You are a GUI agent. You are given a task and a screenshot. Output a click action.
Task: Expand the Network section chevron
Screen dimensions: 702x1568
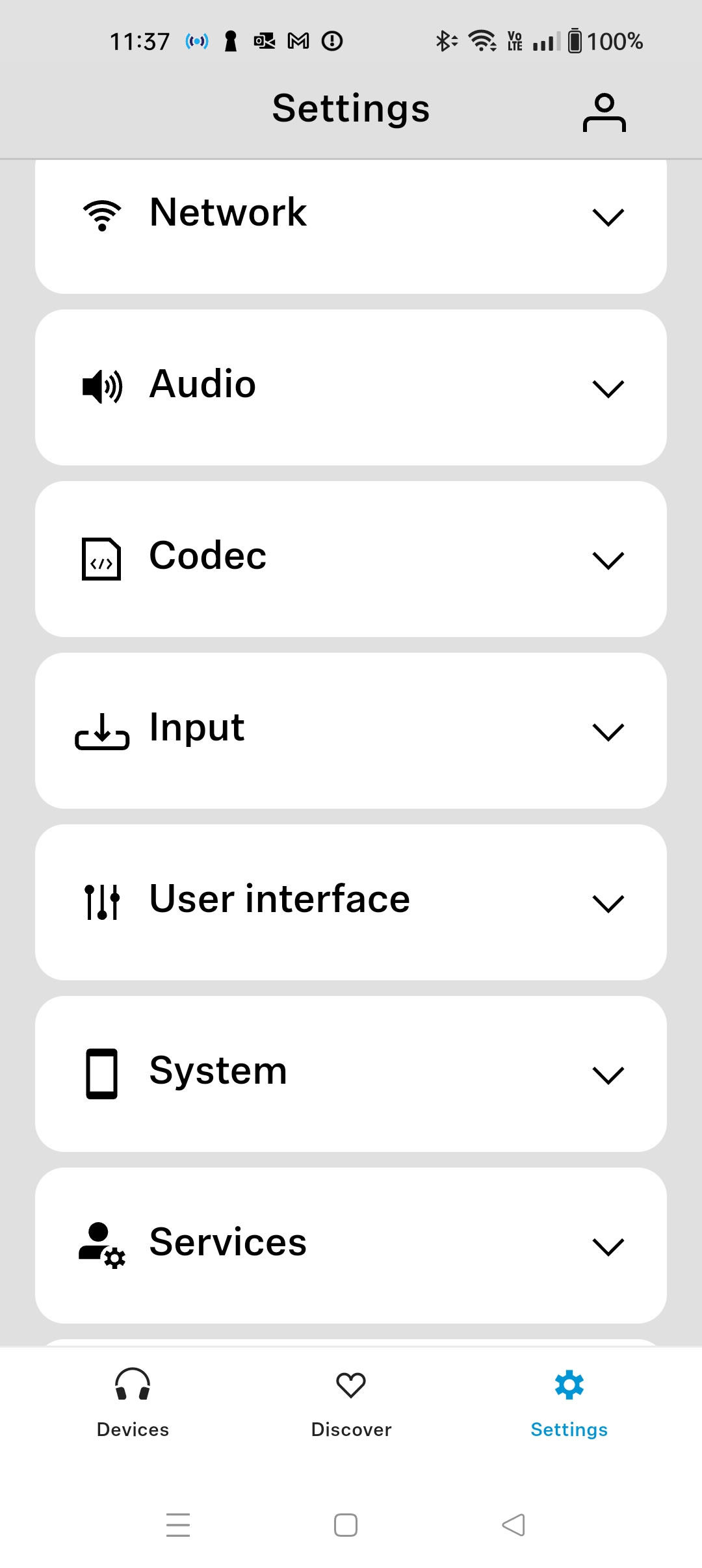[x=608, y=216]
